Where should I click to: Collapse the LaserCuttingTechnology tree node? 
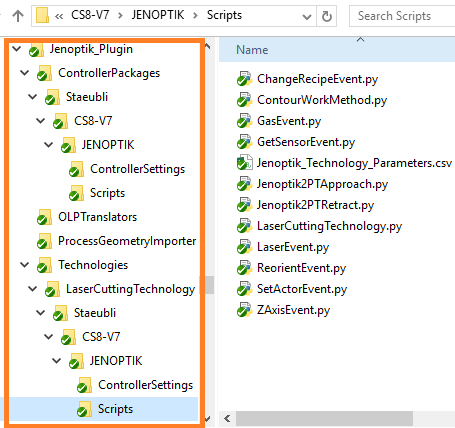pos(32,289)
